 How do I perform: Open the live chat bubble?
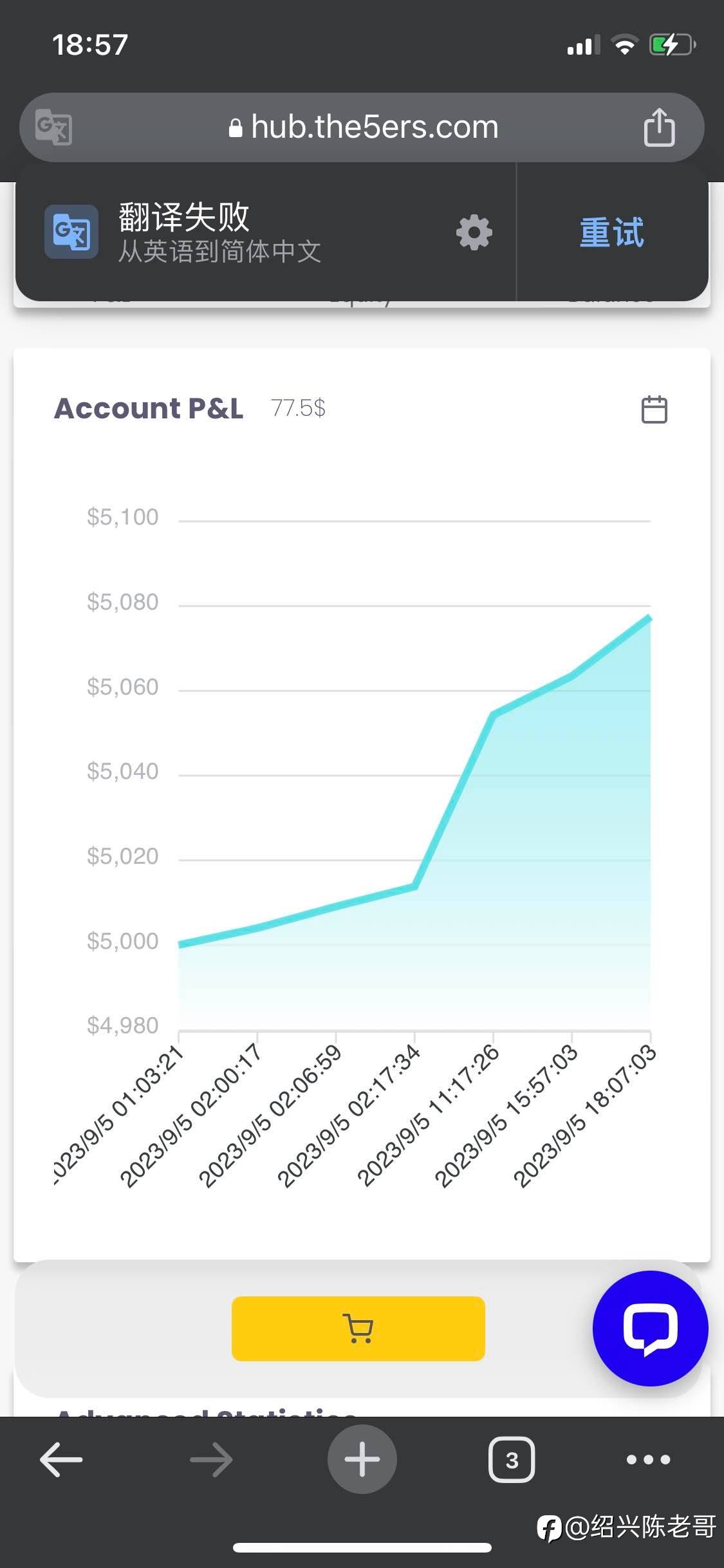click(x=650, y=1328)
